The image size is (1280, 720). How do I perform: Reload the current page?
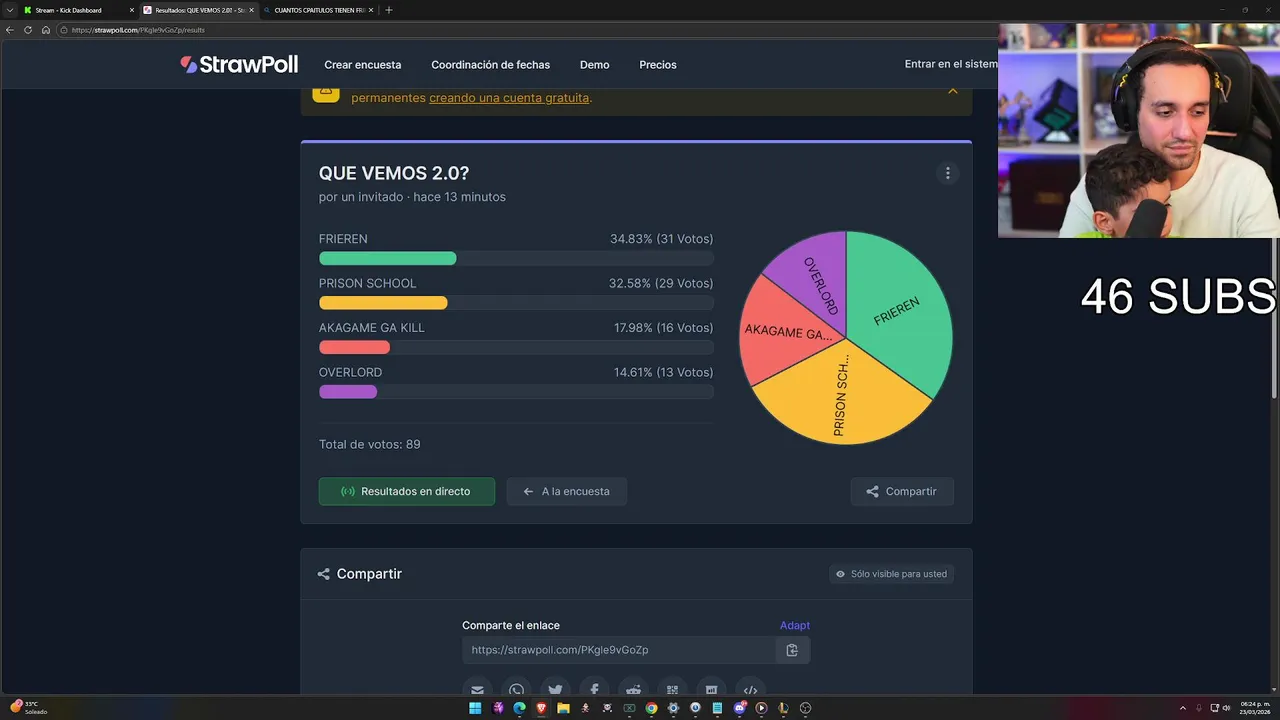(x=28, y=30)
